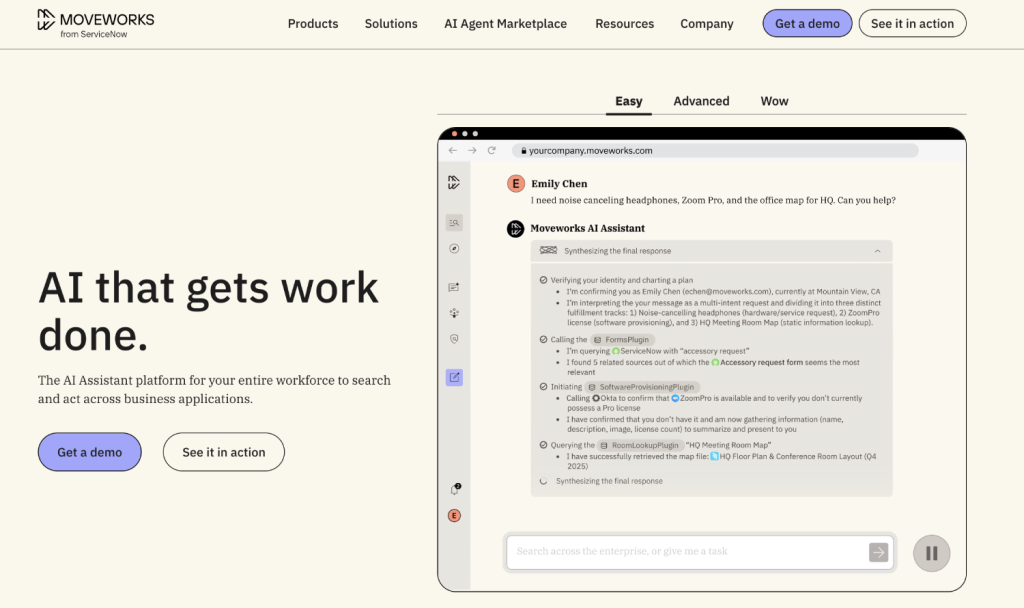Open the Resources menu

(624, 24)
